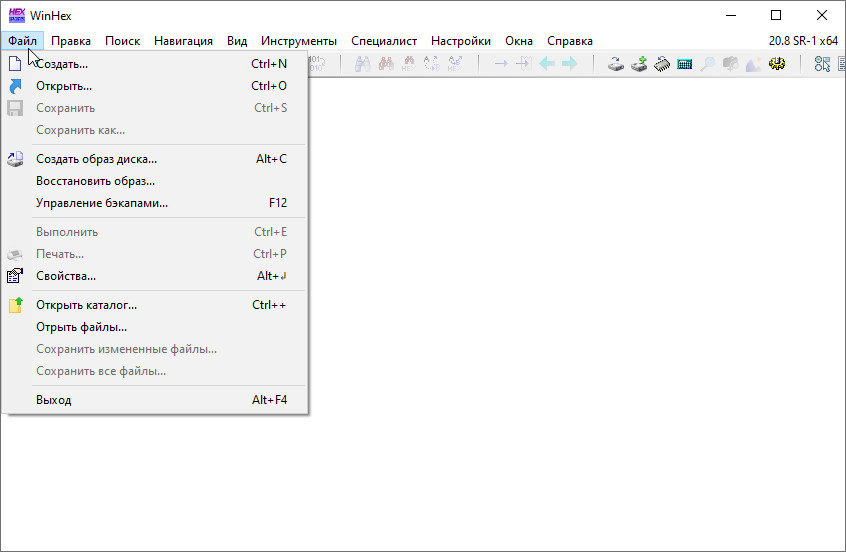Click the grayed Сохранить измененные файлы... entry

(155, 349)
